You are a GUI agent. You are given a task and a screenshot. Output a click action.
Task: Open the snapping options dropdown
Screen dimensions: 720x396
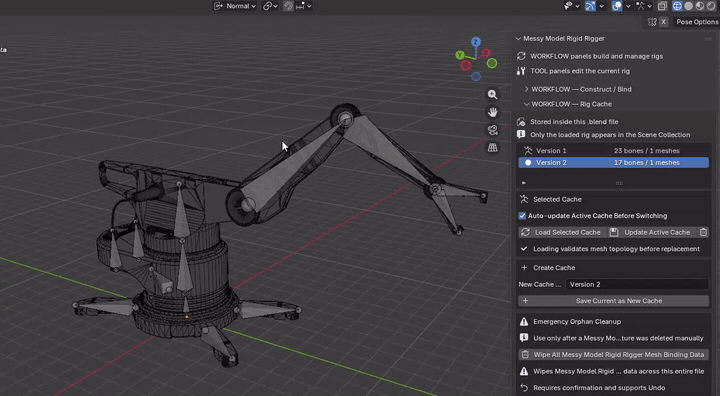(x=304, y=6)
